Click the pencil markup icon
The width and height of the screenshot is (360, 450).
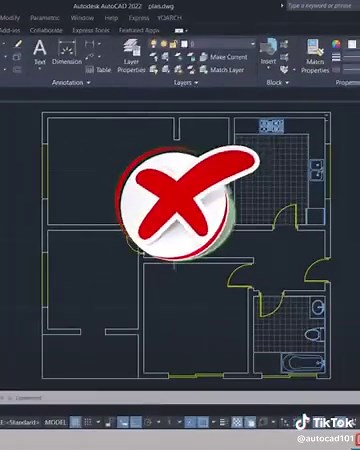pyautogui.click(x=18, y=44)
